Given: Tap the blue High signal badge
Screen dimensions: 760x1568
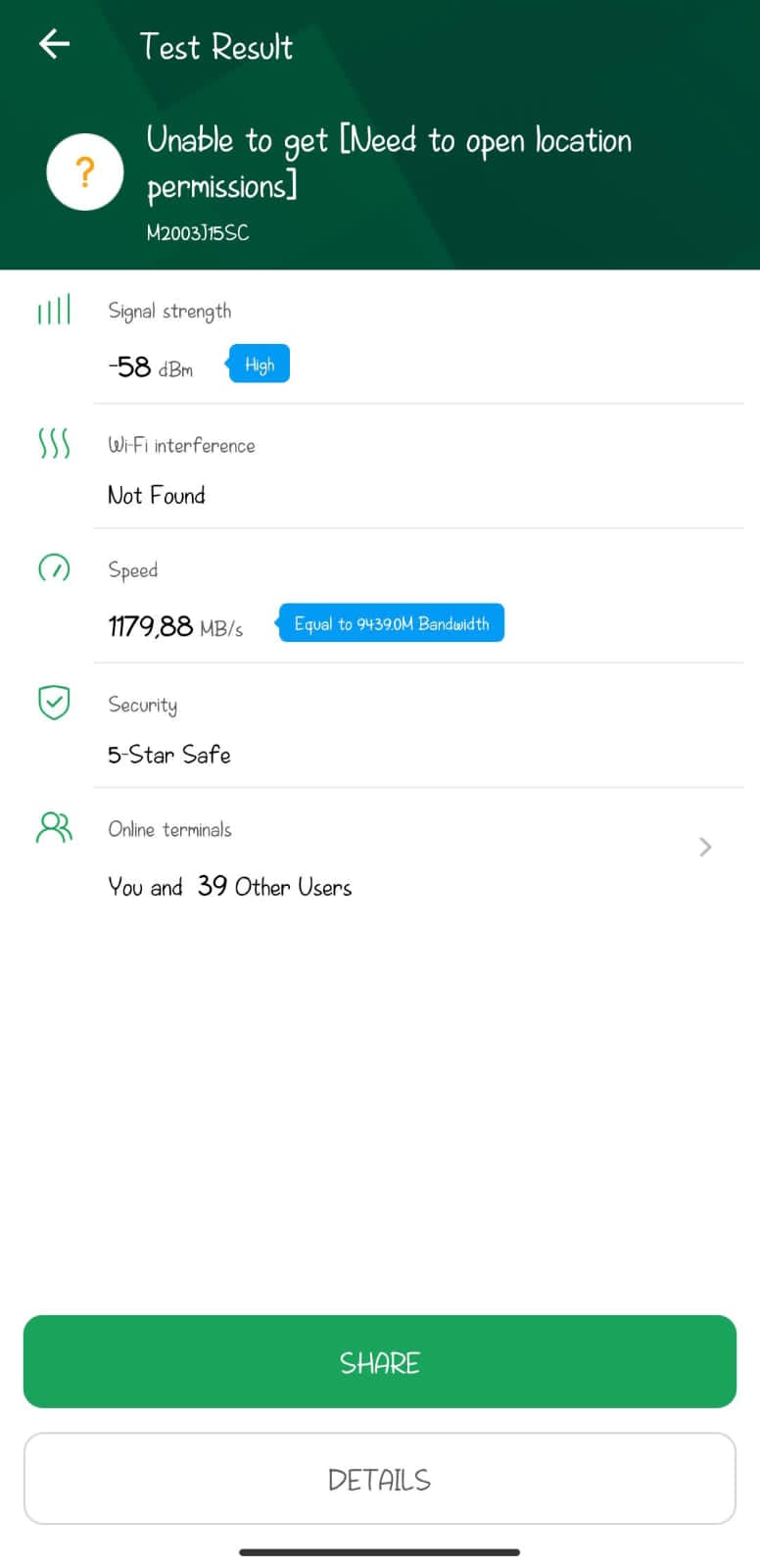Looking at the screenshot, I should 259,365.
